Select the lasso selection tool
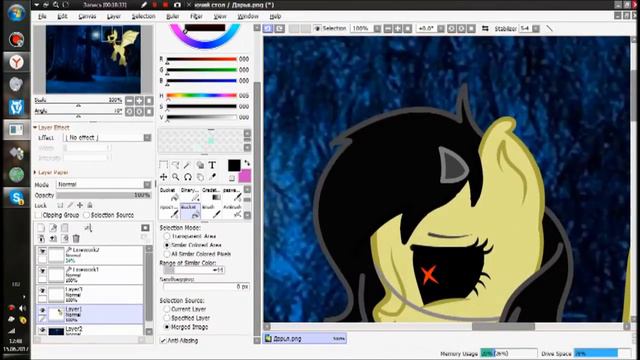The height and width of the screenshot is (360, 640). (176, 165)
